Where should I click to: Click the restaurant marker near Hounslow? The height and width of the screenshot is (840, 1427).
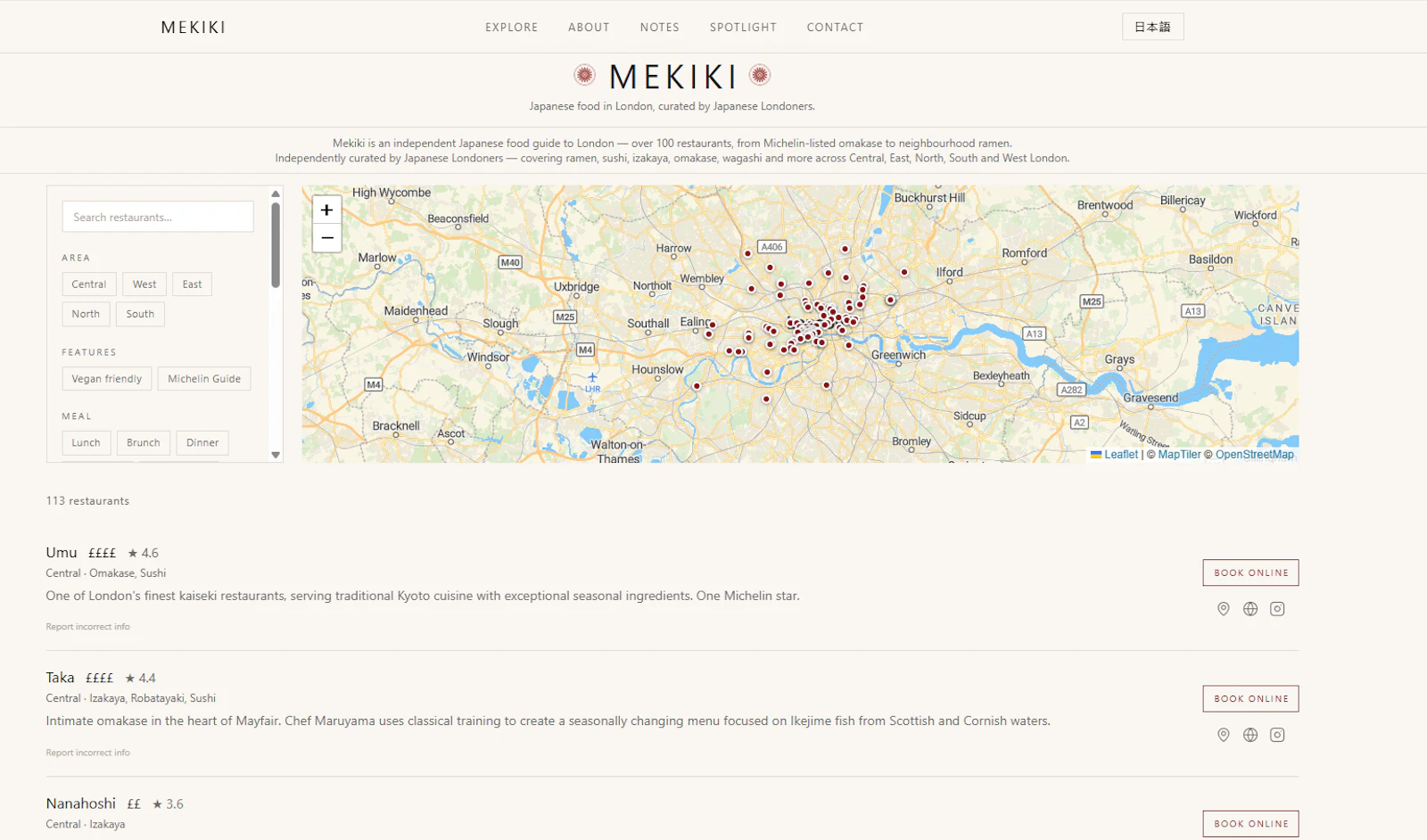tap(697, 386)
